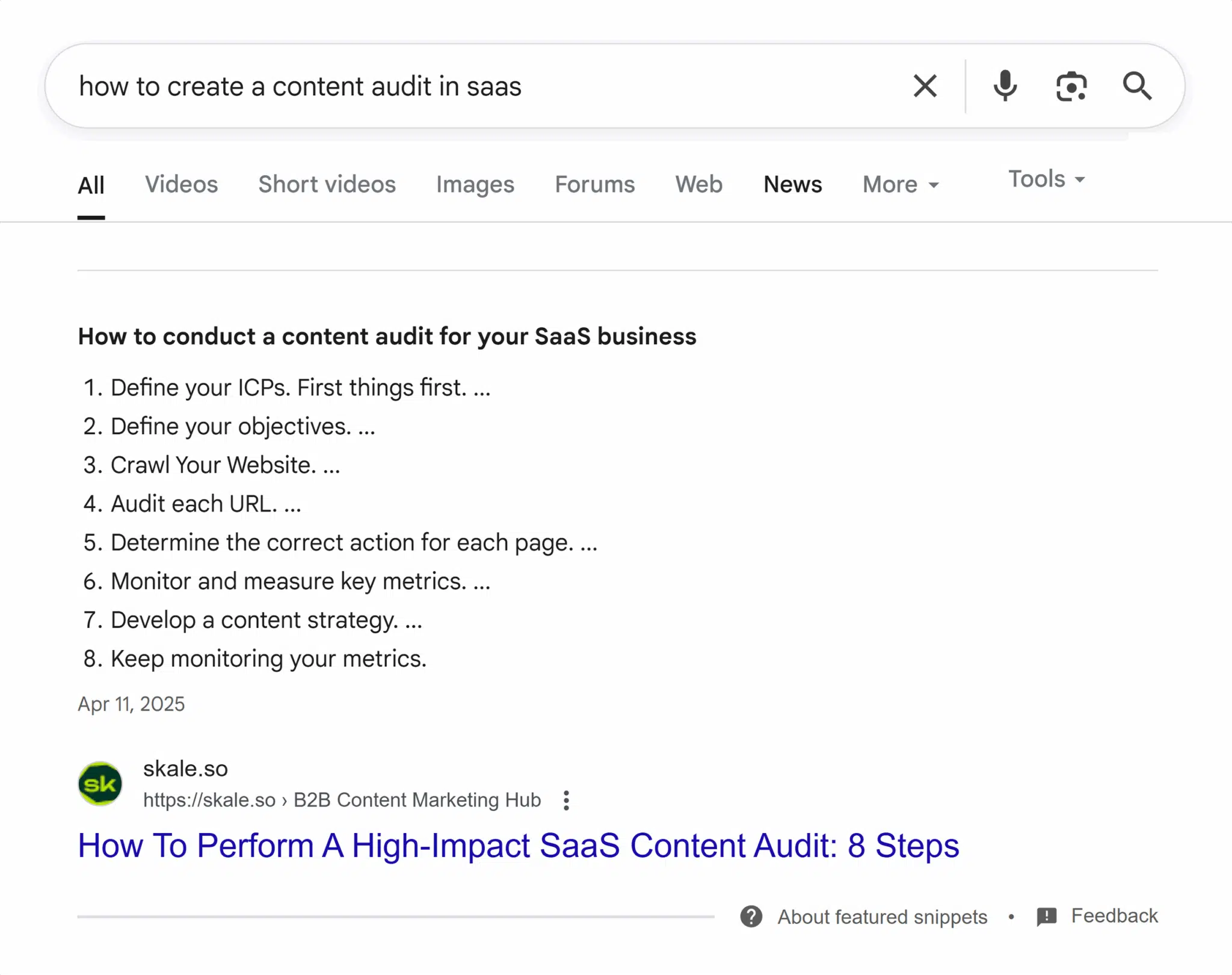Submit search with the magnifying glass icon
Image resolution: width=1232 pixels, height=975 pixels.
[x=1137, y=86]
